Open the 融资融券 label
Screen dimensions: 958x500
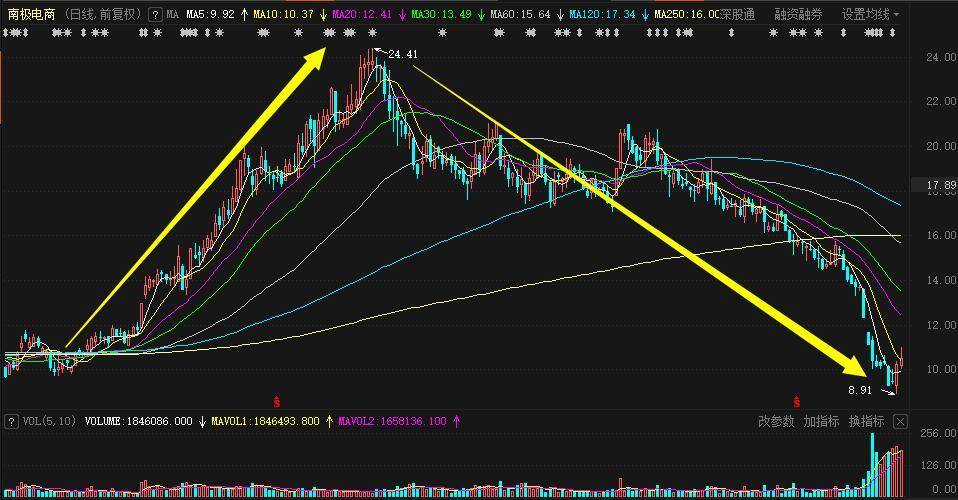coord(797,14)
